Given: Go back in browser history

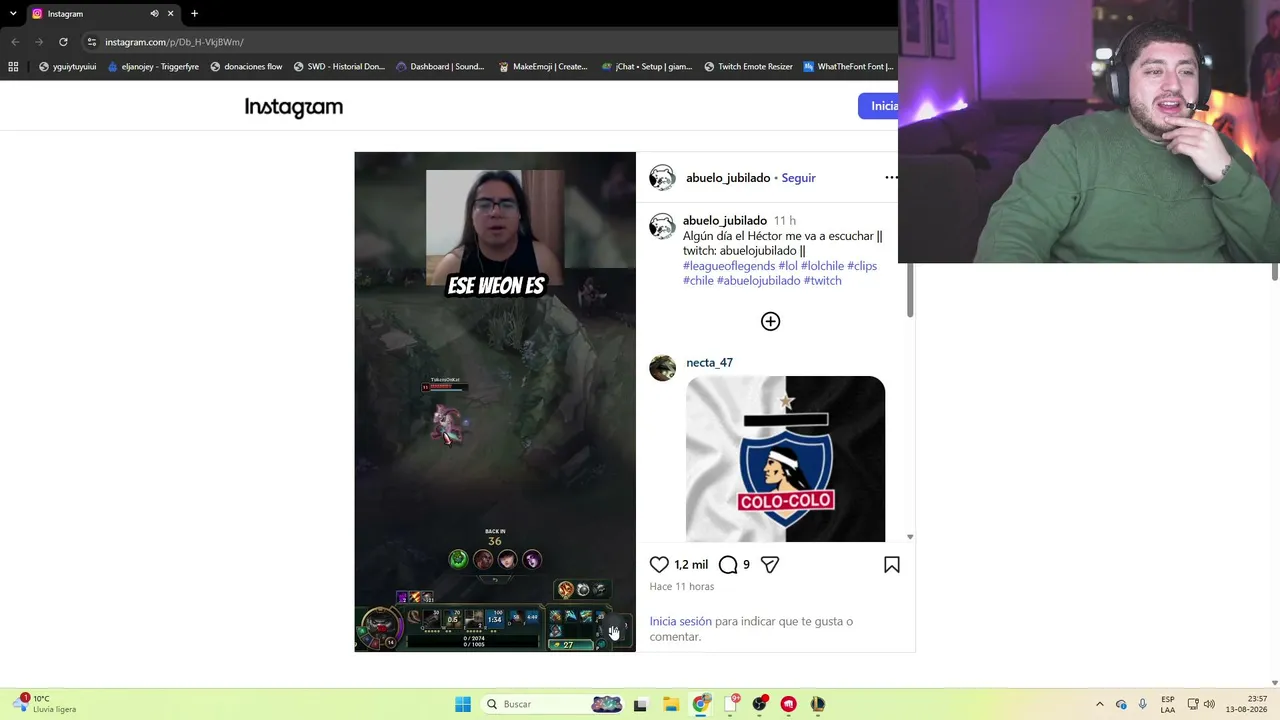Looking at the screenshot, I should pyautogui.click(x=15, y=42).
